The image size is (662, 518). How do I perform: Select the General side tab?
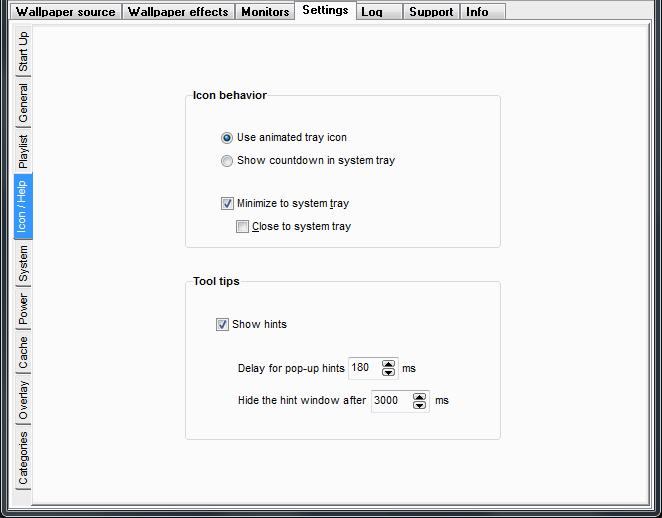pos(23,103)
